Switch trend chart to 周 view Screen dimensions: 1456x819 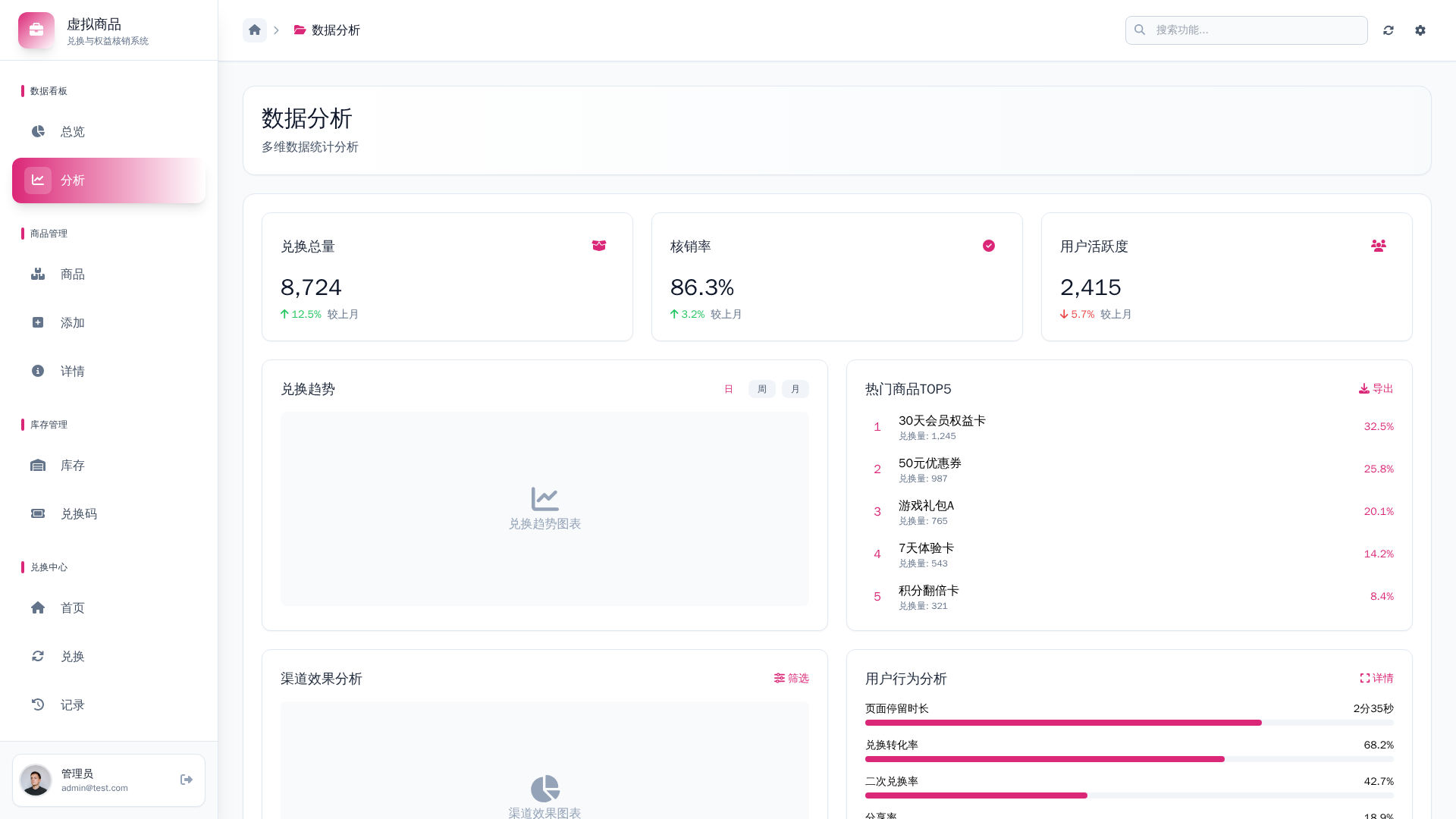click(x=762, y=389)
